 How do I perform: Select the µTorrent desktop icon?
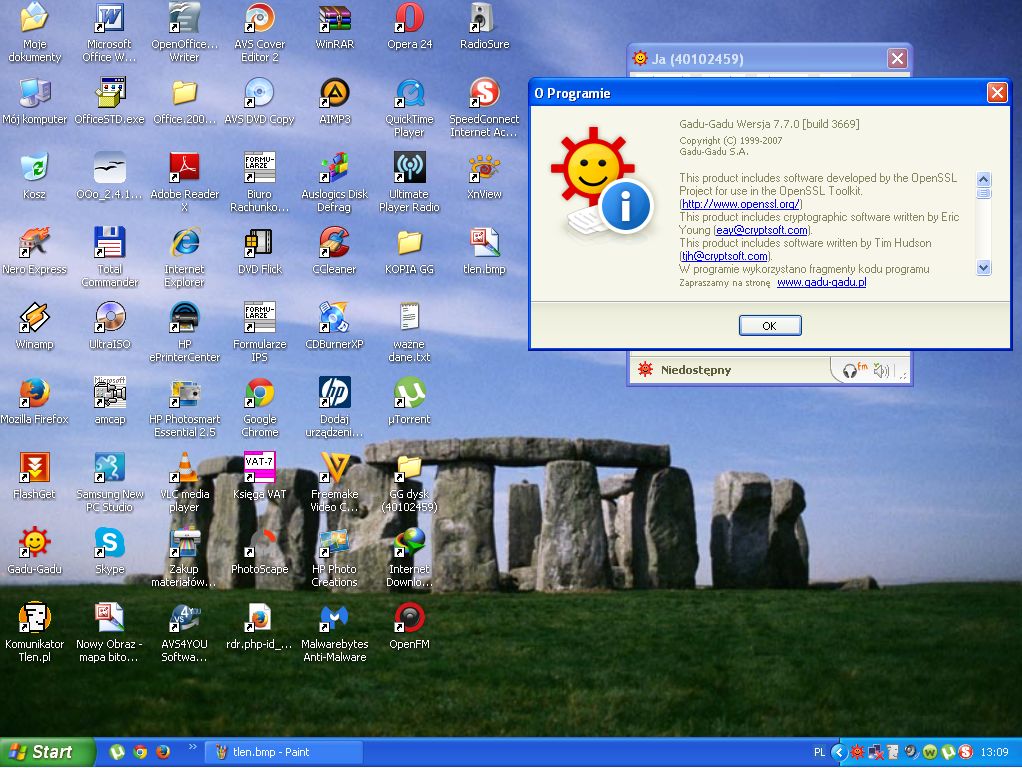409,401
